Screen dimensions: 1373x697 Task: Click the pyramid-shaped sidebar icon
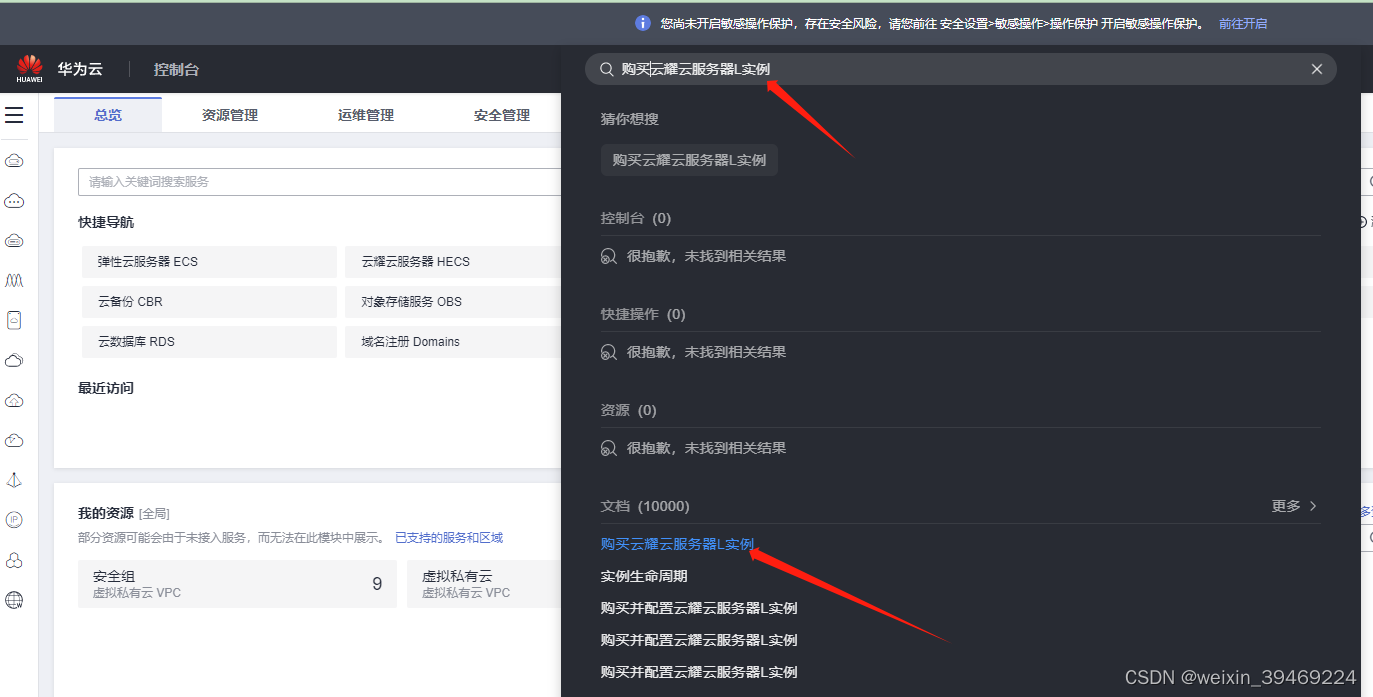point(14,480)
